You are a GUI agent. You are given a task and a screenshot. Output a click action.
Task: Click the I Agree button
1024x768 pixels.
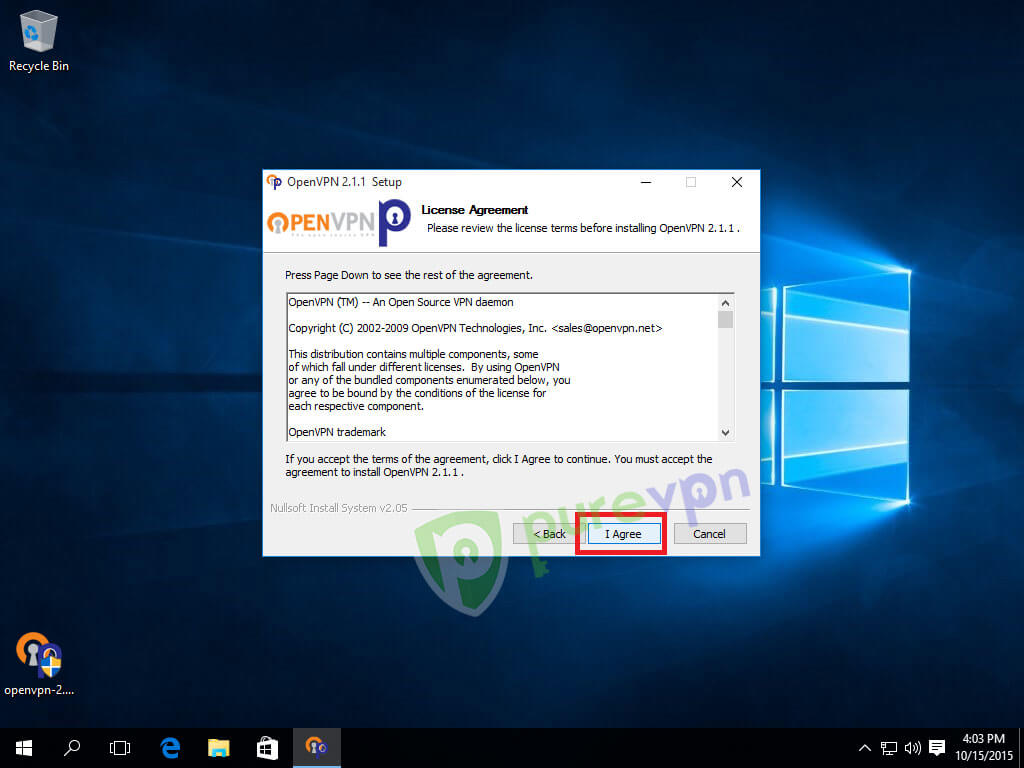click(x=623, y=534)
